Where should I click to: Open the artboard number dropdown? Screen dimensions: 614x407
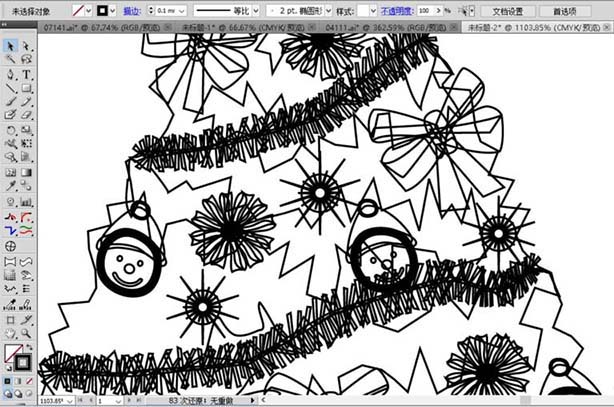pos(118,401)
